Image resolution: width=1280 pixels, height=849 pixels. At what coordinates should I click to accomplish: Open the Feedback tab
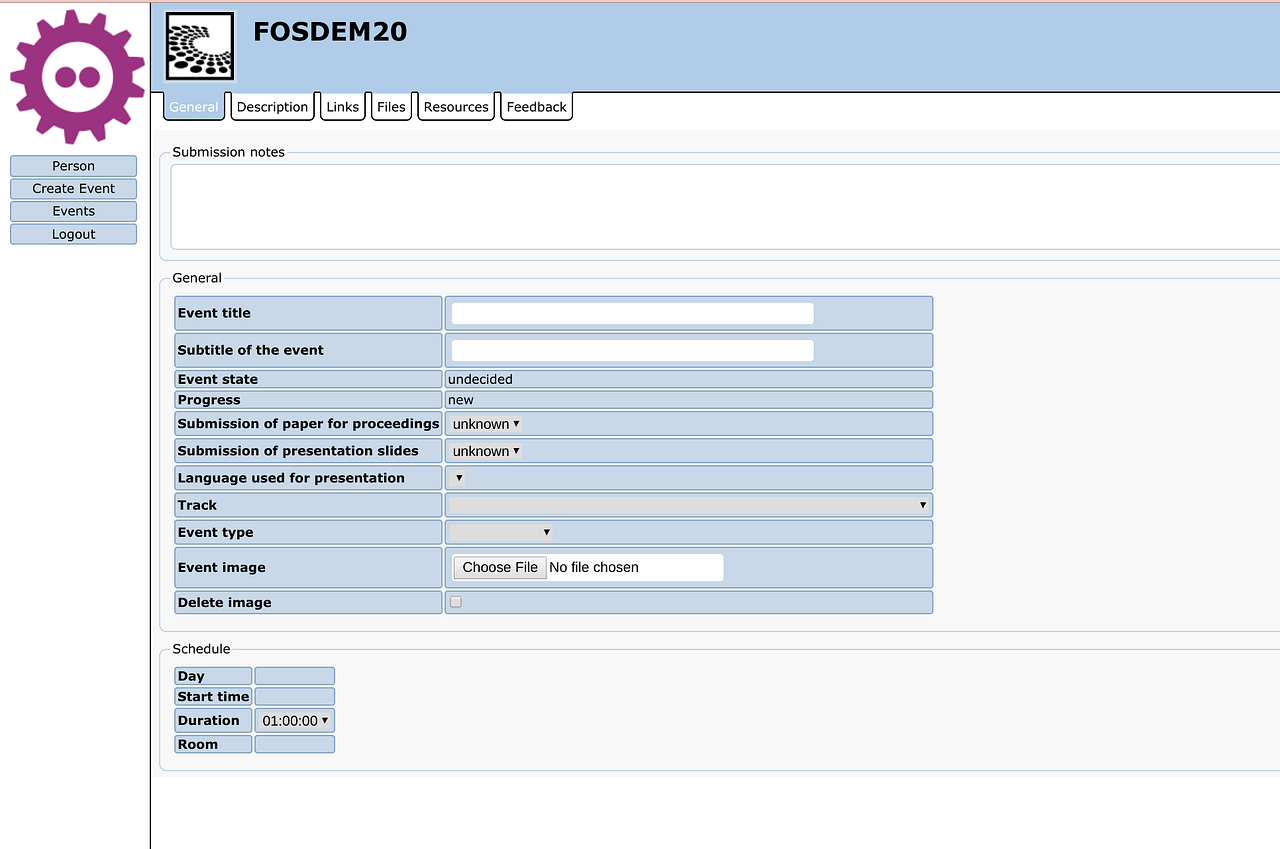(x=537, y=107)
